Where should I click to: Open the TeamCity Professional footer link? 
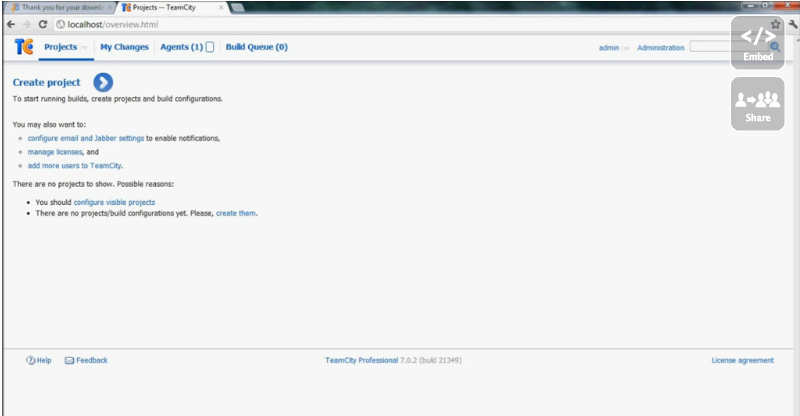362,360
